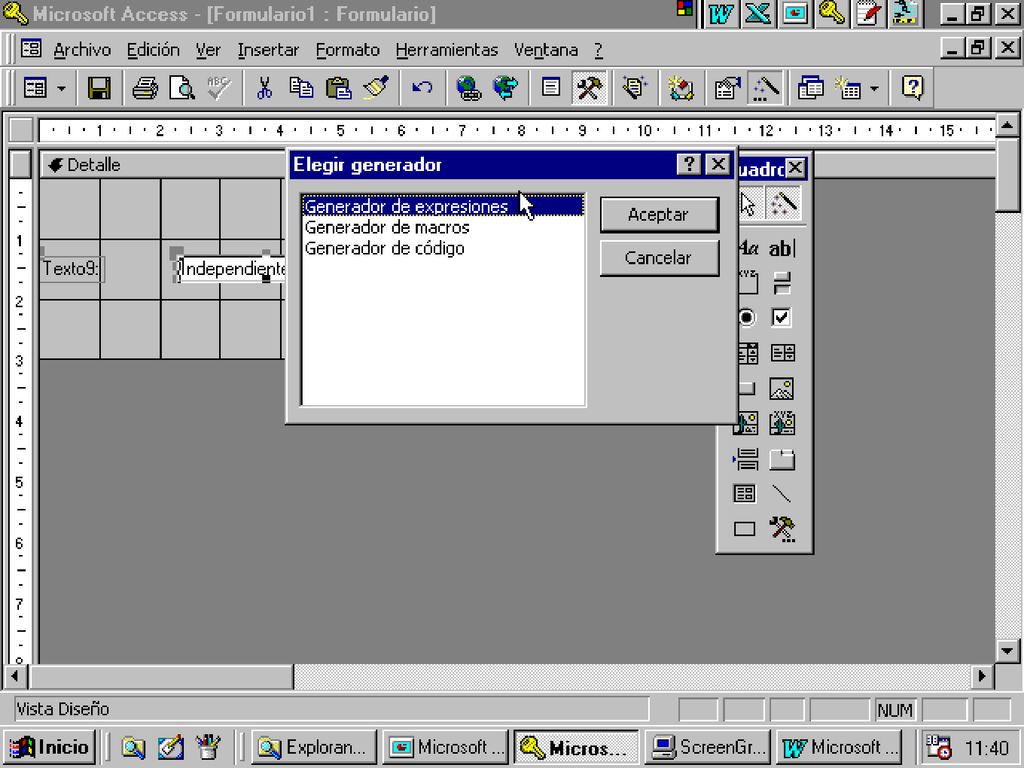
Task: Open the Insertar menu
Action: pyautogui.click(x=268, y=50)
